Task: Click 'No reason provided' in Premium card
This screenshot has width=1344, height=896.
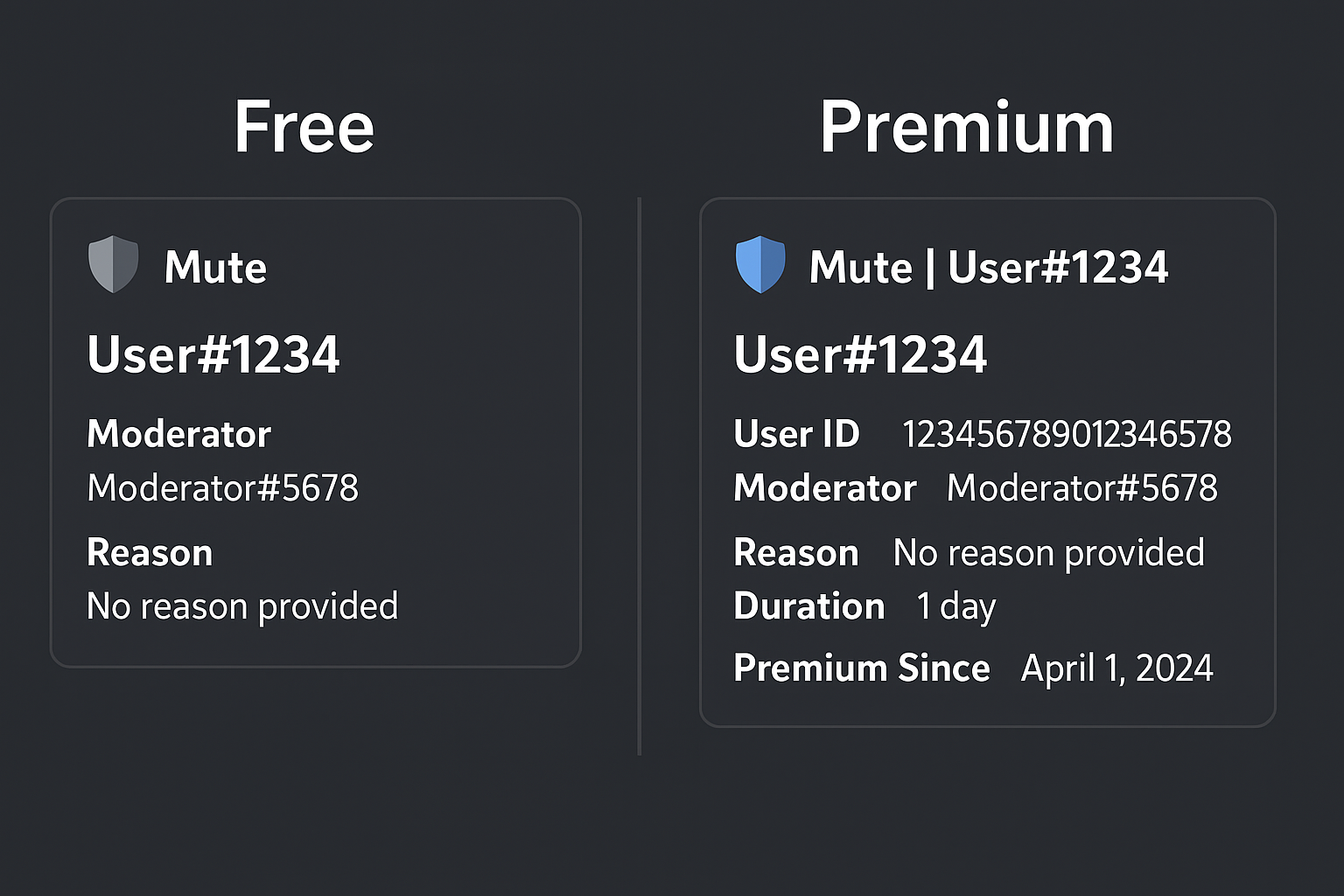Action: tap(1048, 553)
